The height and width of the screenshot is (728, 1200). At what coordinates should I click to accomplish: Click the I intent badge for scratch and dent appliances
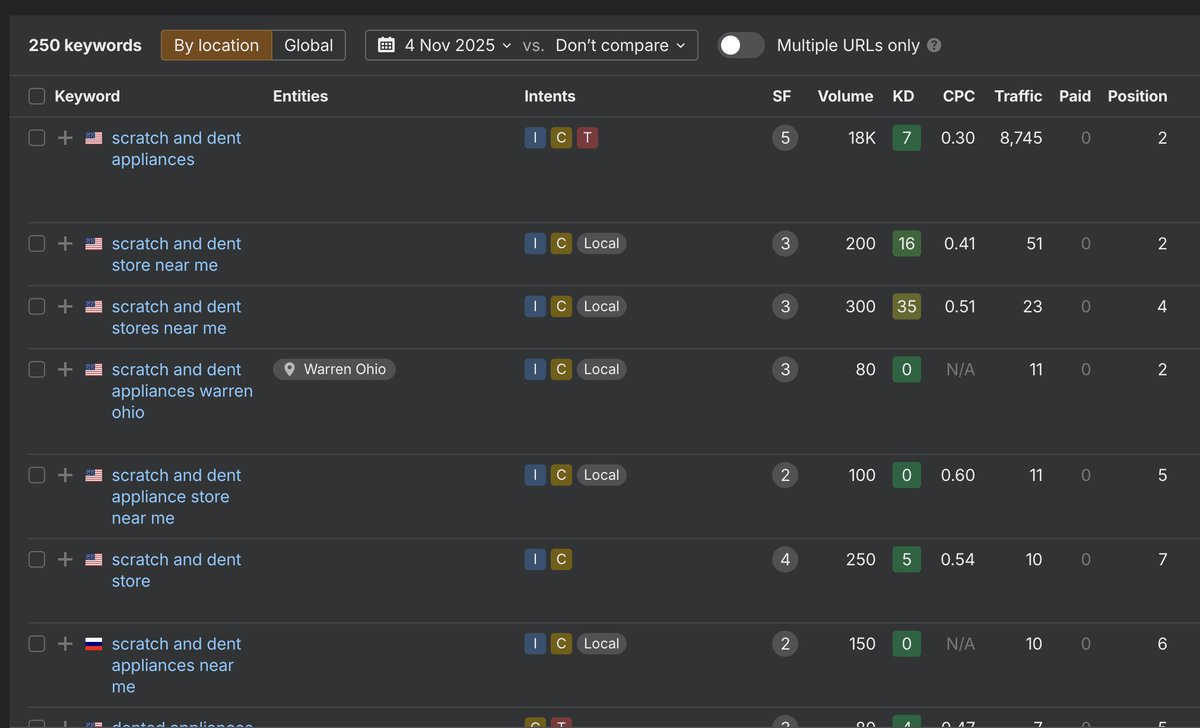pyautogui.click(x=535, y=138)
